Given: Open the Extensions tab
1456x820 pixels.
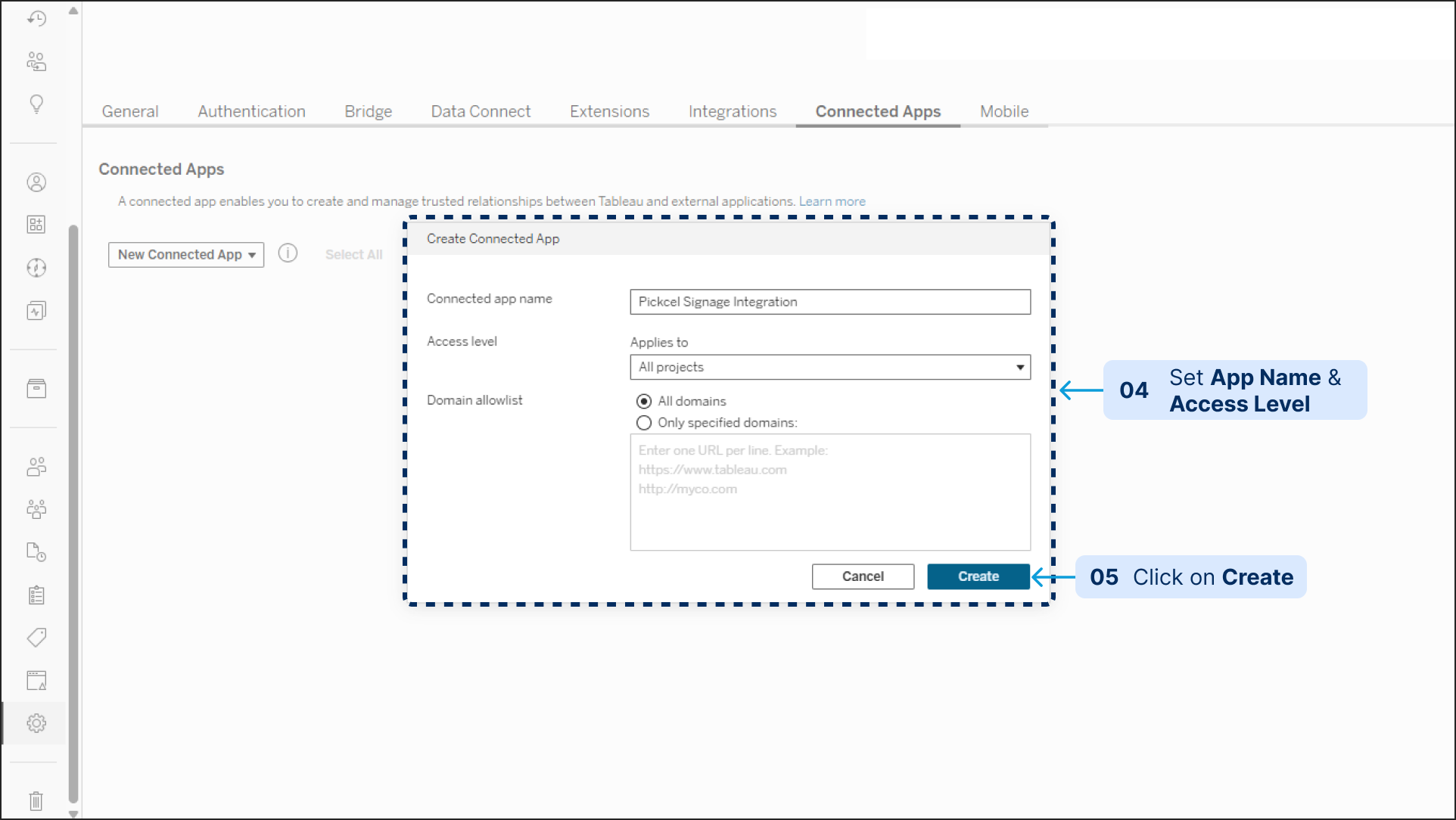Looking at the screenshot, I should [609, 111].
